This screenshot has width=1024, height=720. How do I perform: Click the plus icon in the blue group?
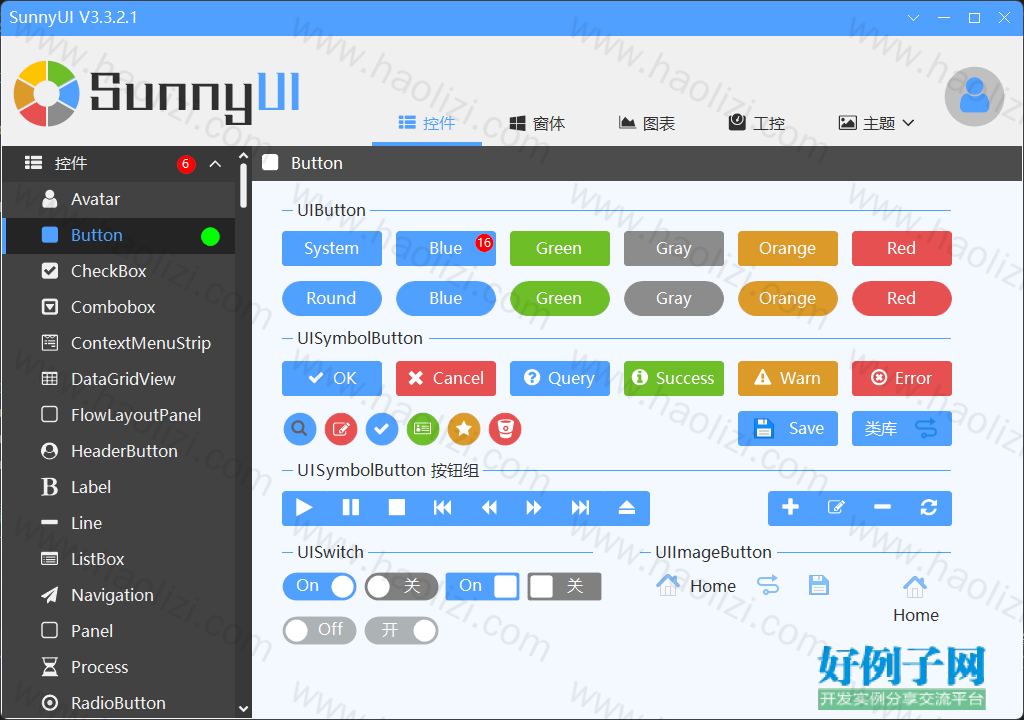click(791, 508)
